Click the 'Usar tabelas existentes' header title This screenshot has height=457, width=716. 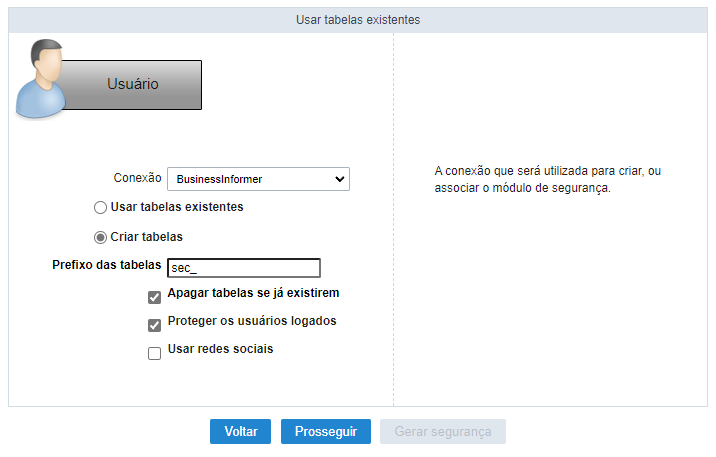358,19
